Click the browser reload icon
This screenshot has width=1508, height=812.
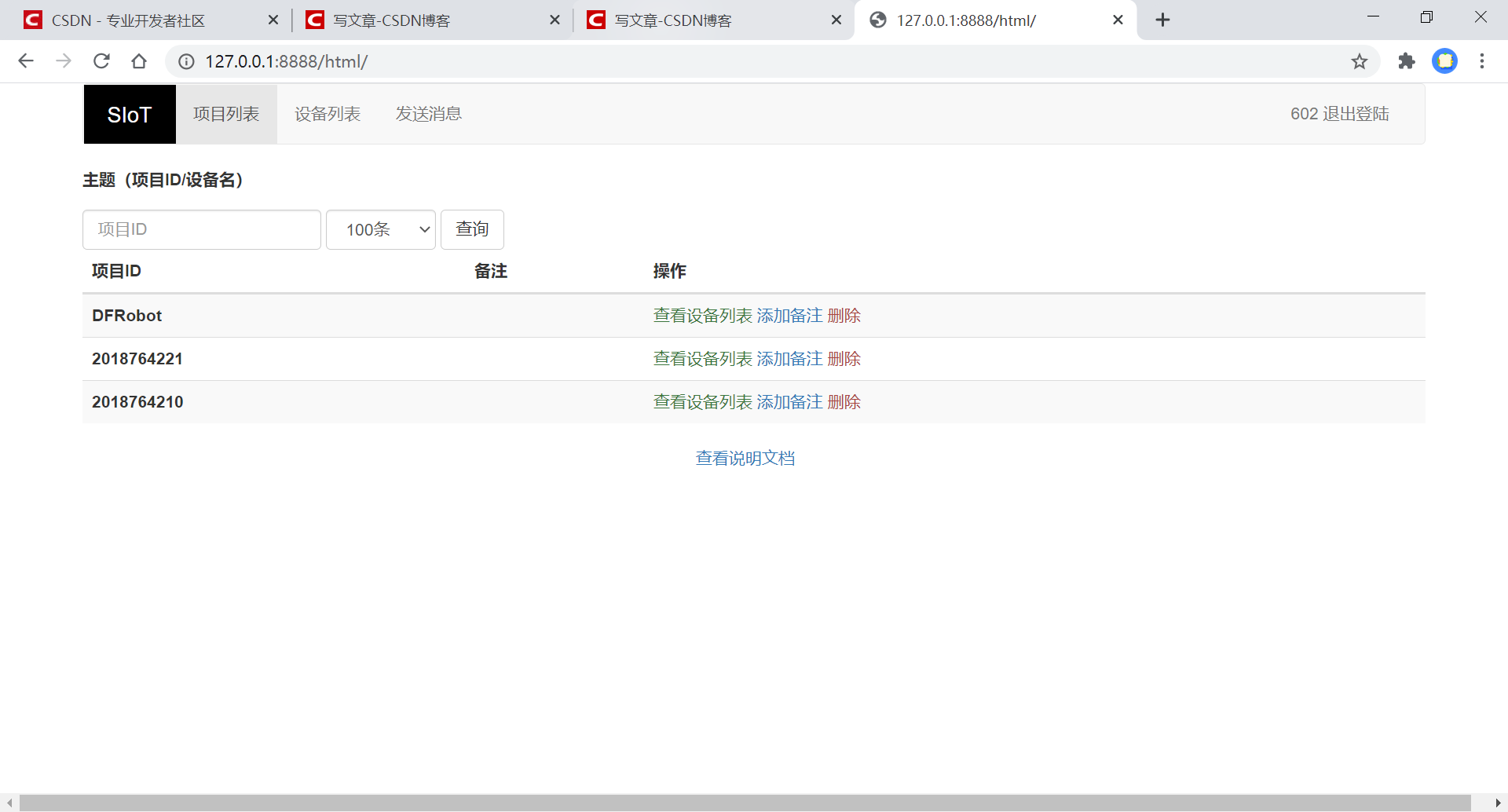101,60
